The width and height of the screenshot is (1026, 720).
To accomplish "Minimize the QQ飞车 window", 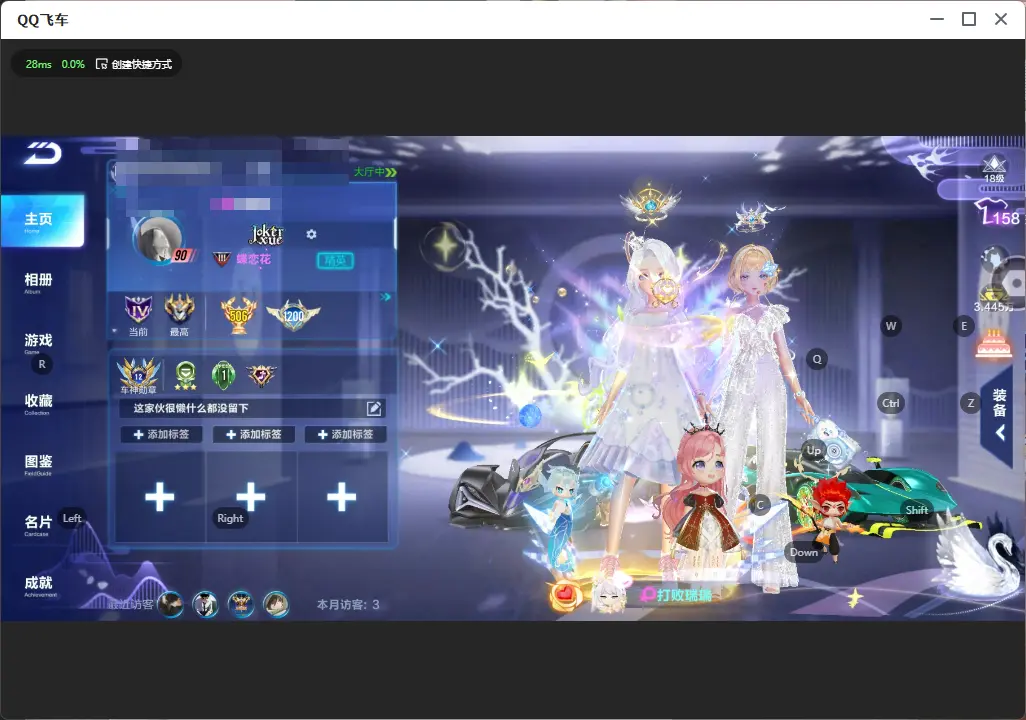I will (x=937, y=20).
